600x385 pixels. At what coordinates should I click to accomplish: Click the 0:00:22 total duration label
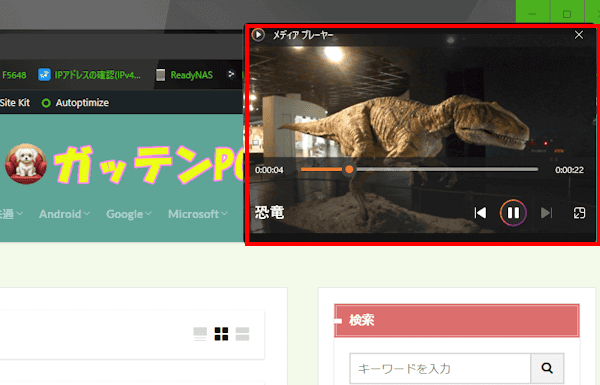(569, 170)
